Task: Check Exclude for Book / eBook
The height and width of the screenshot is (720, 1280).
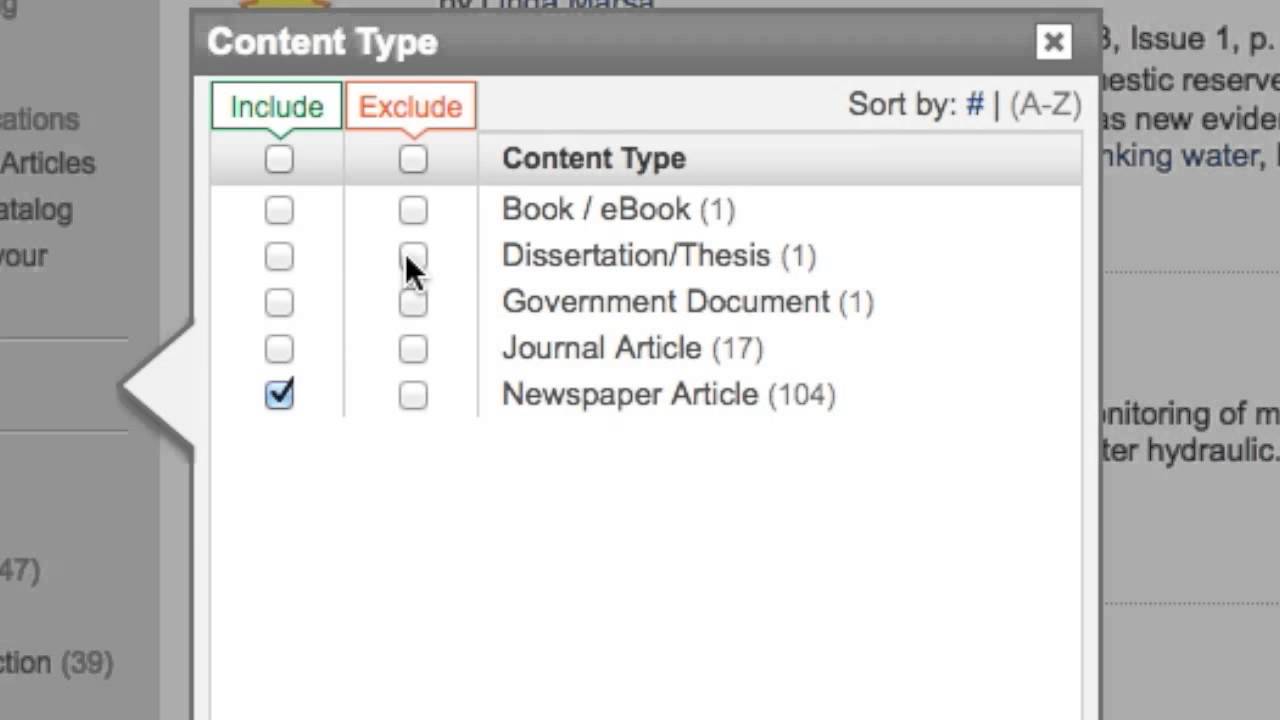Action: tap(413, 210)
